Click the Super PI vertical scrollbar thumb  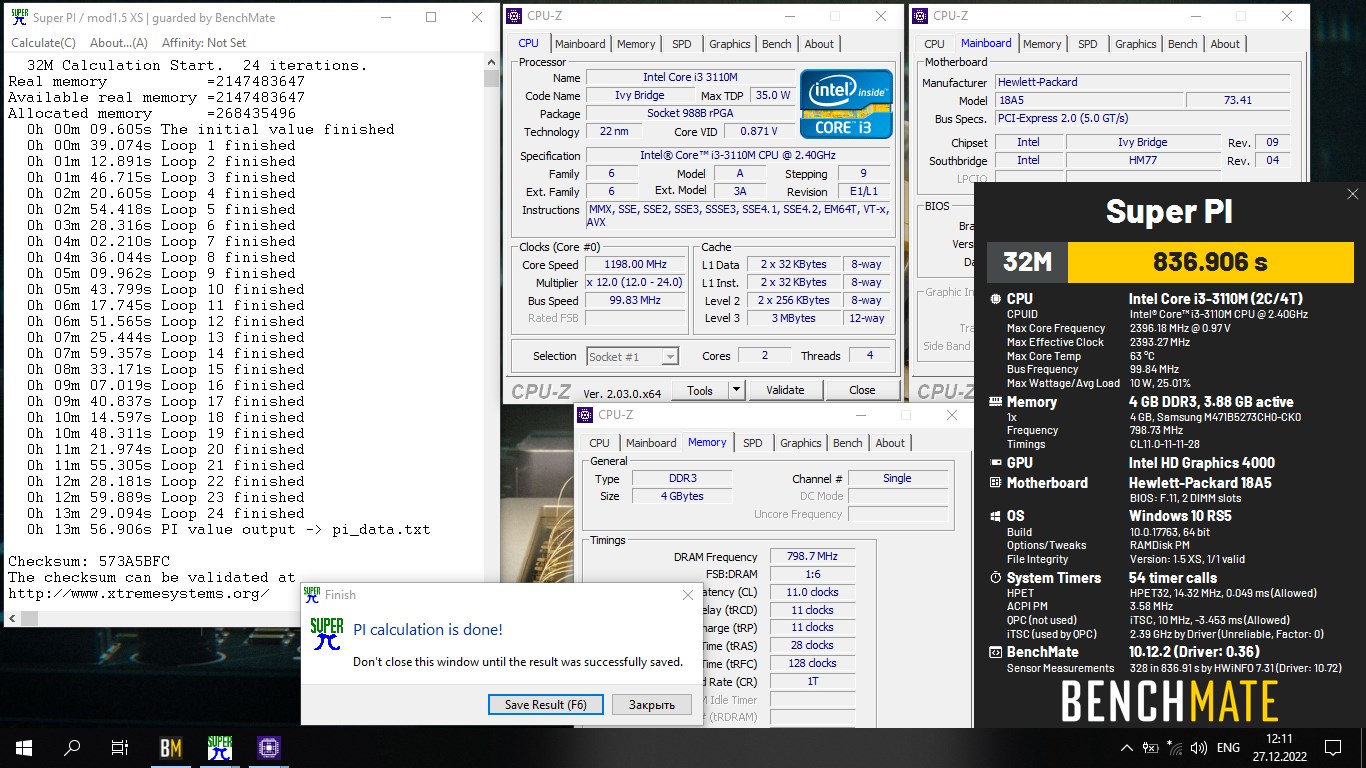click(491, 79)
